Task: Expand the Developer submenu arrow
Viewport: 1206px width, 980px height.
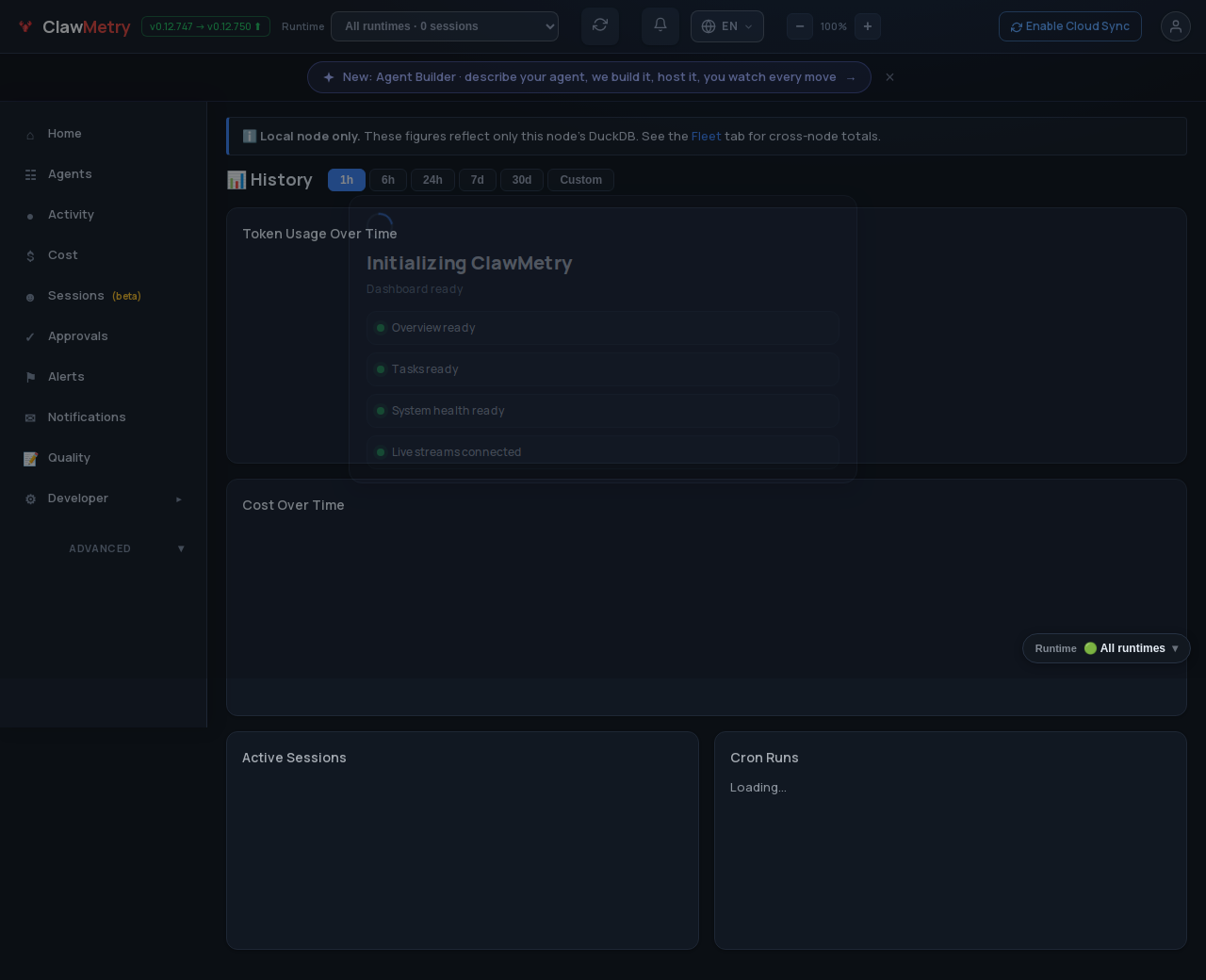Action: coord(179,499)
